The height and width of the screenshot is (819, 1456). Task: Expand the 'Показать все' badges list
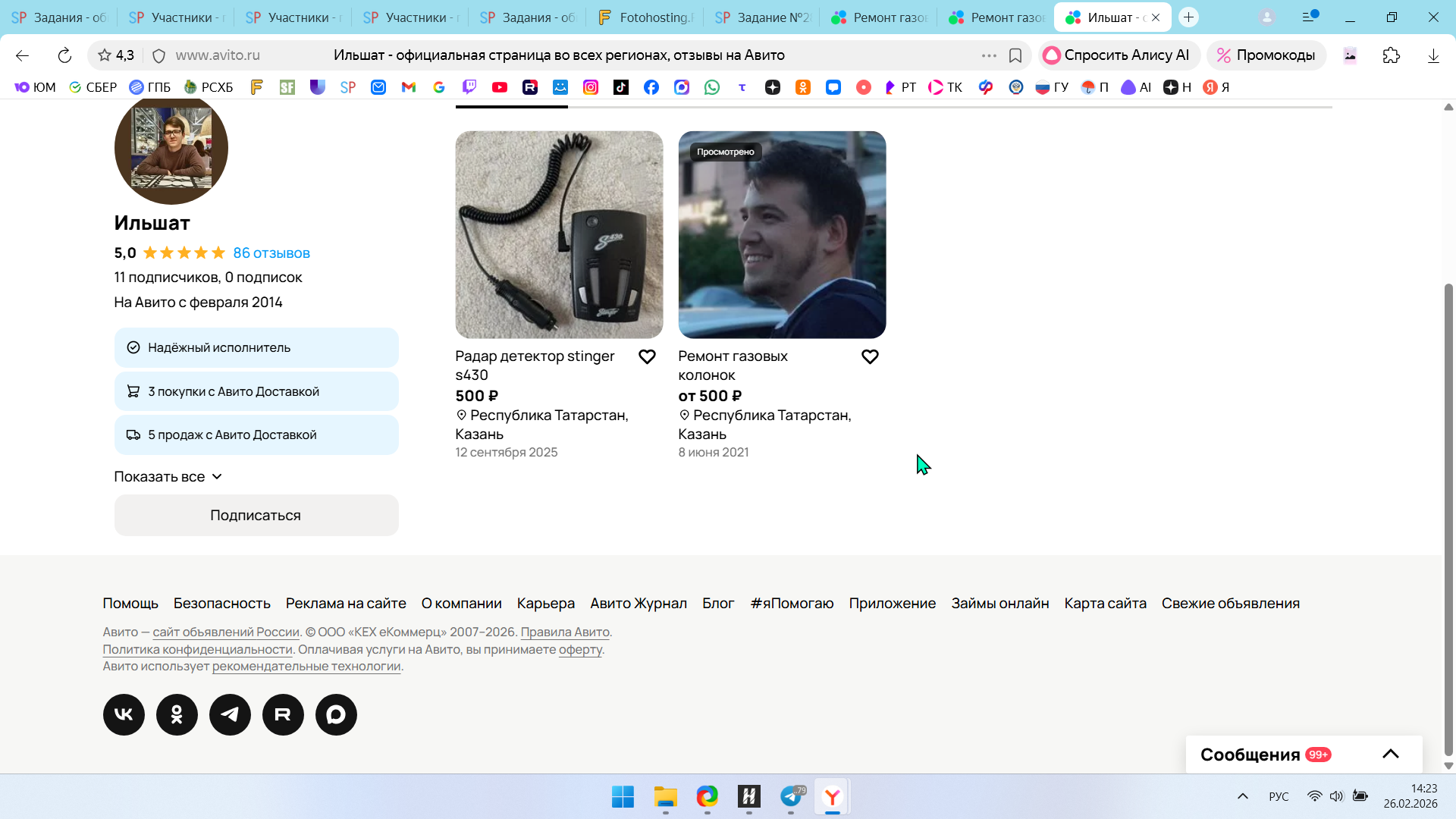[x=168, y=477]
